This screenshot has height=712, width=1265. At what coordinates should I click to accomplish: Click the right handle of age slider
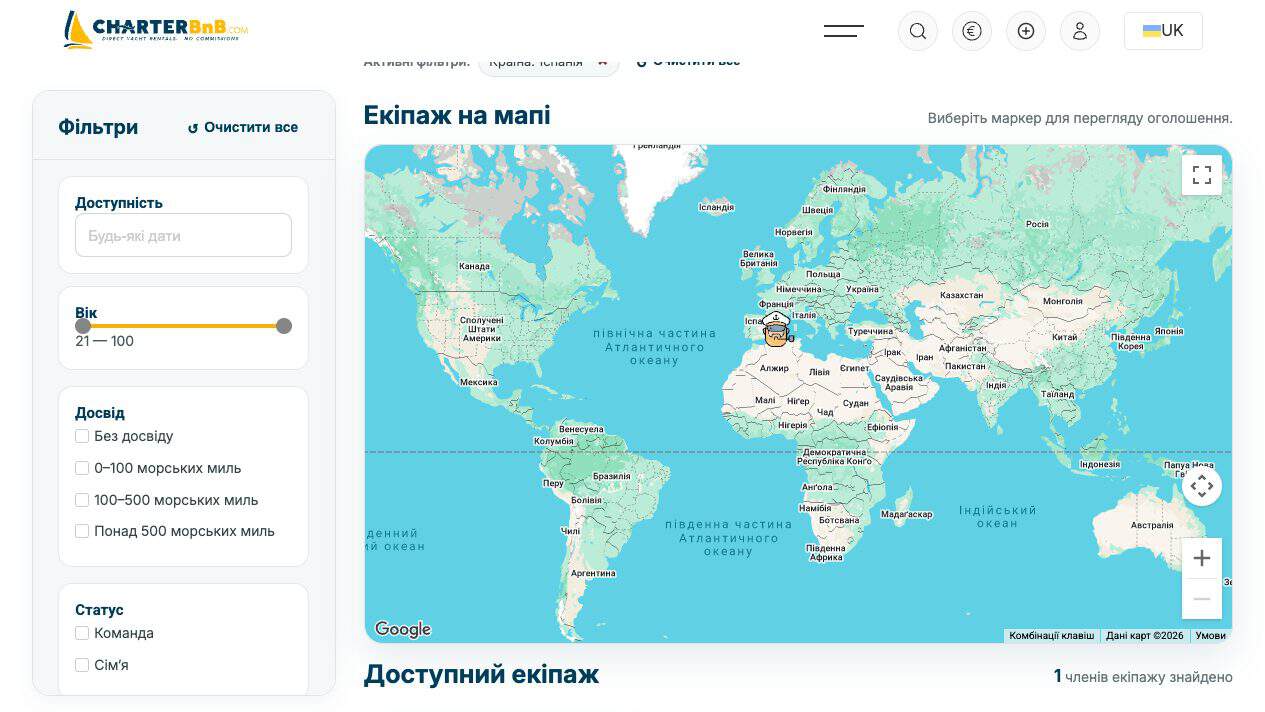284,326
